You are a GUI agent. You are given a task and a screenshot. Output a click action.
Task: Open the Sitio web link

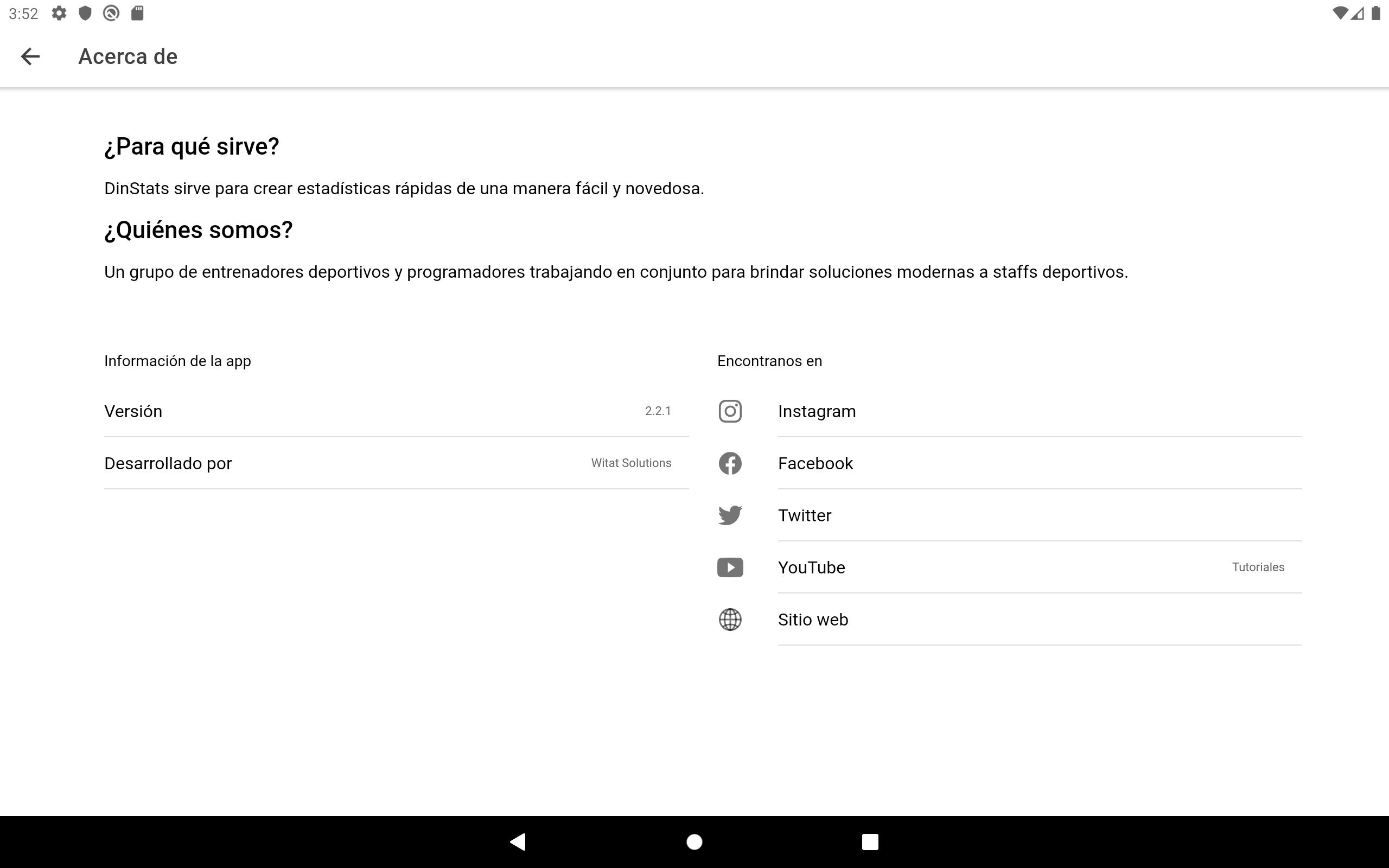[1010, 620]
